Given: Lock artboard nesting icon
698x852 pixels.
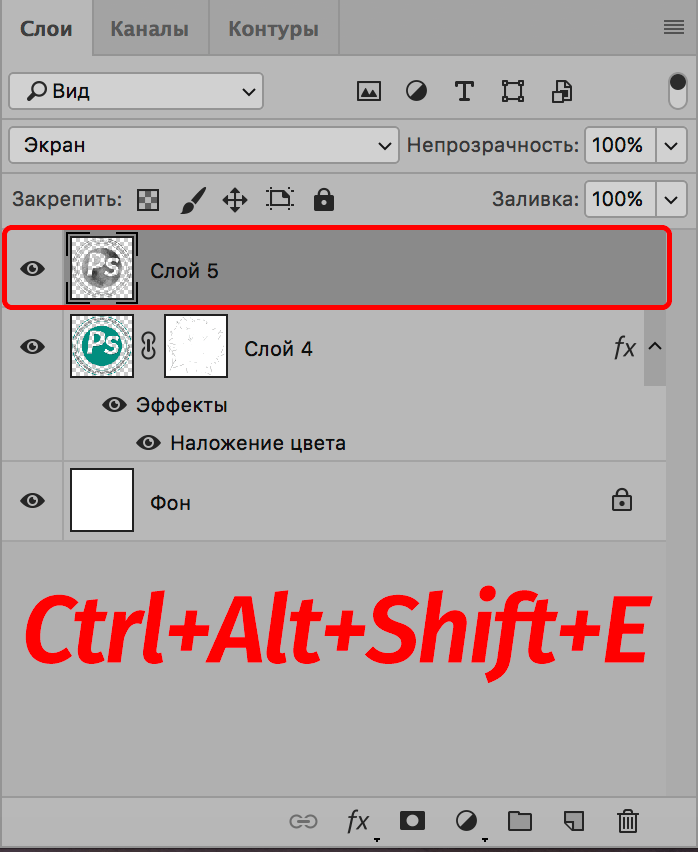Looking at the screenshot, I should [x=280, y=199].
